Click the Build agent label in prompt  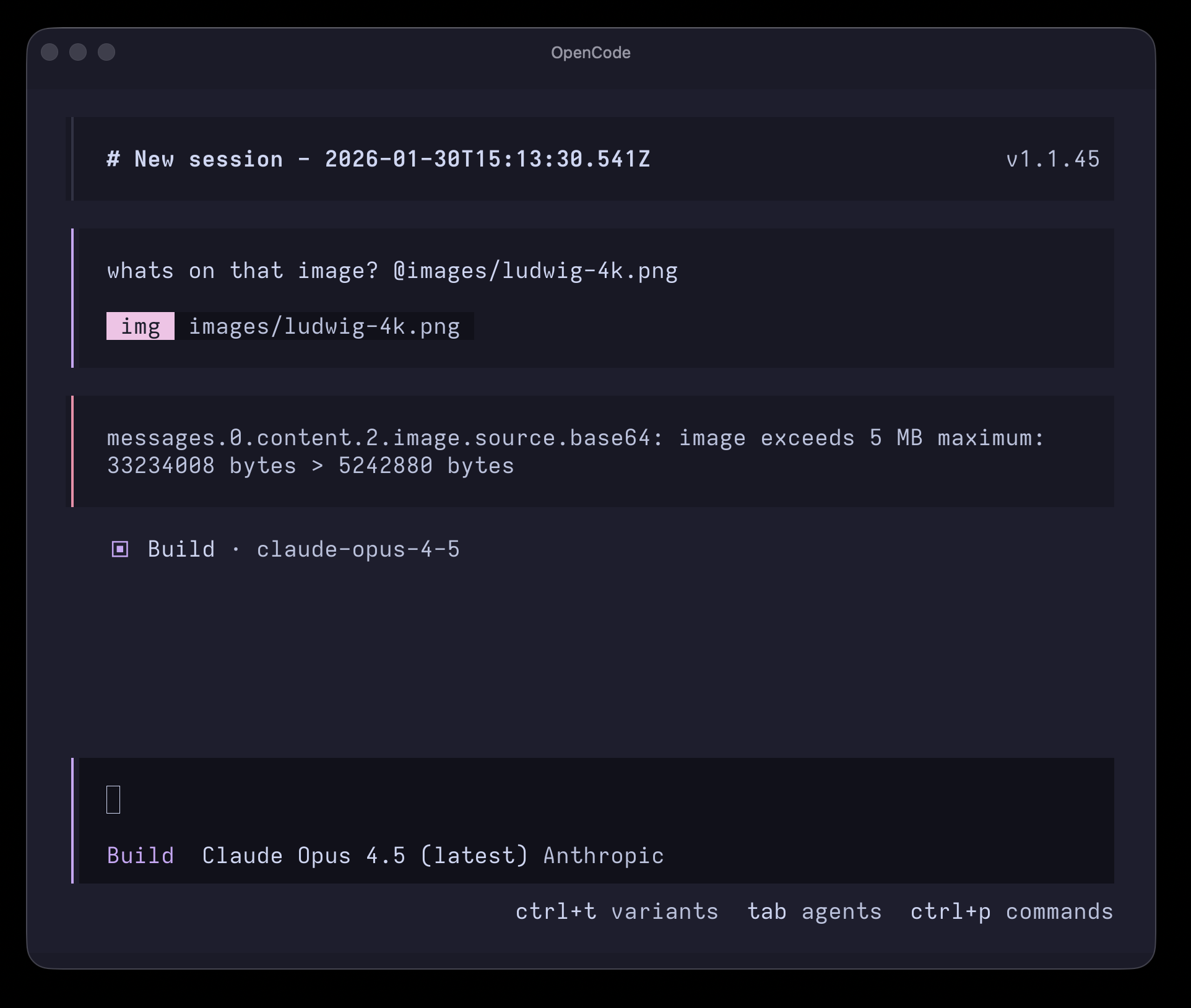(141, 856)
